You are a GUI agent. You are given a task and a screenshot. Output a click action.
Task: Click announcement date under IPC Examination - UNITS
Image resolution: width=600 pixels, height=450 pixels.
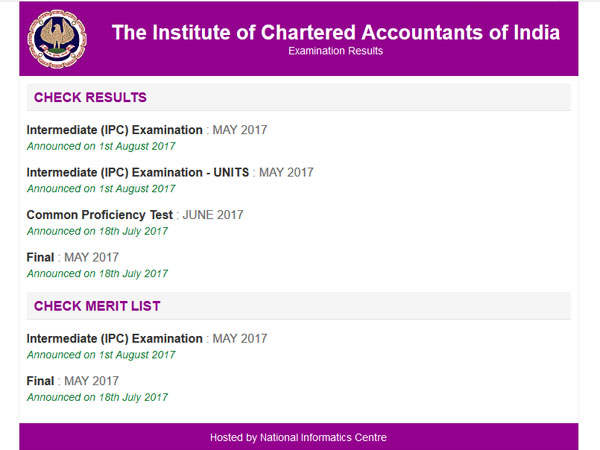tap(100, 189)
